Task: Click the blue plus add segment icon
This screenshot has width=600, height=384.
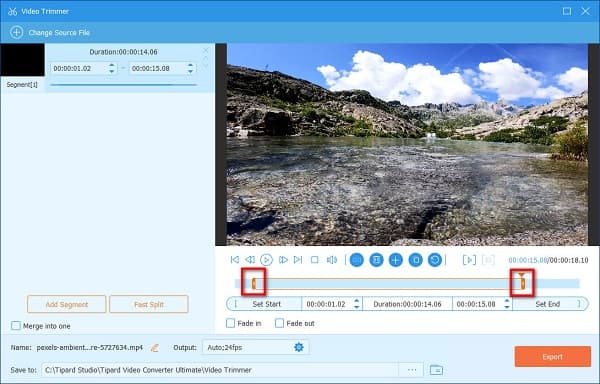Action: 396,260
